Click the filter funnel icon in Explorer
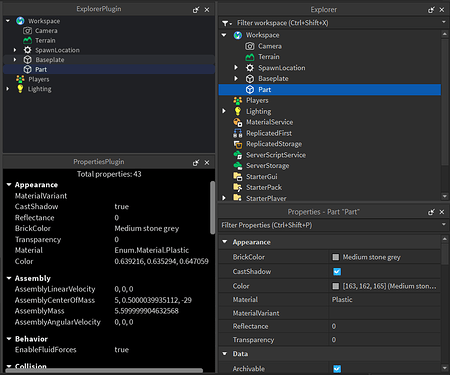This screenshot has width=450, height=375. 226,23
